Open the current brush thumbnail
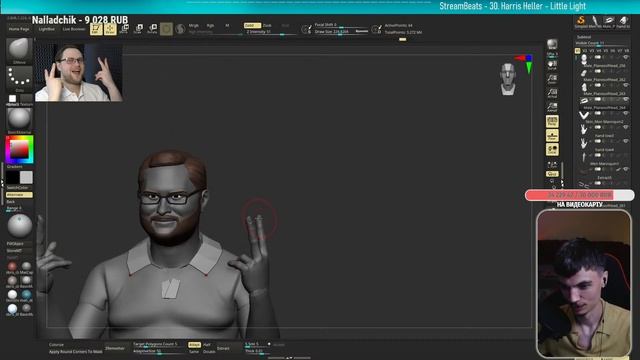640x360 pixels. pyautogui.click(x=19, y=50)
